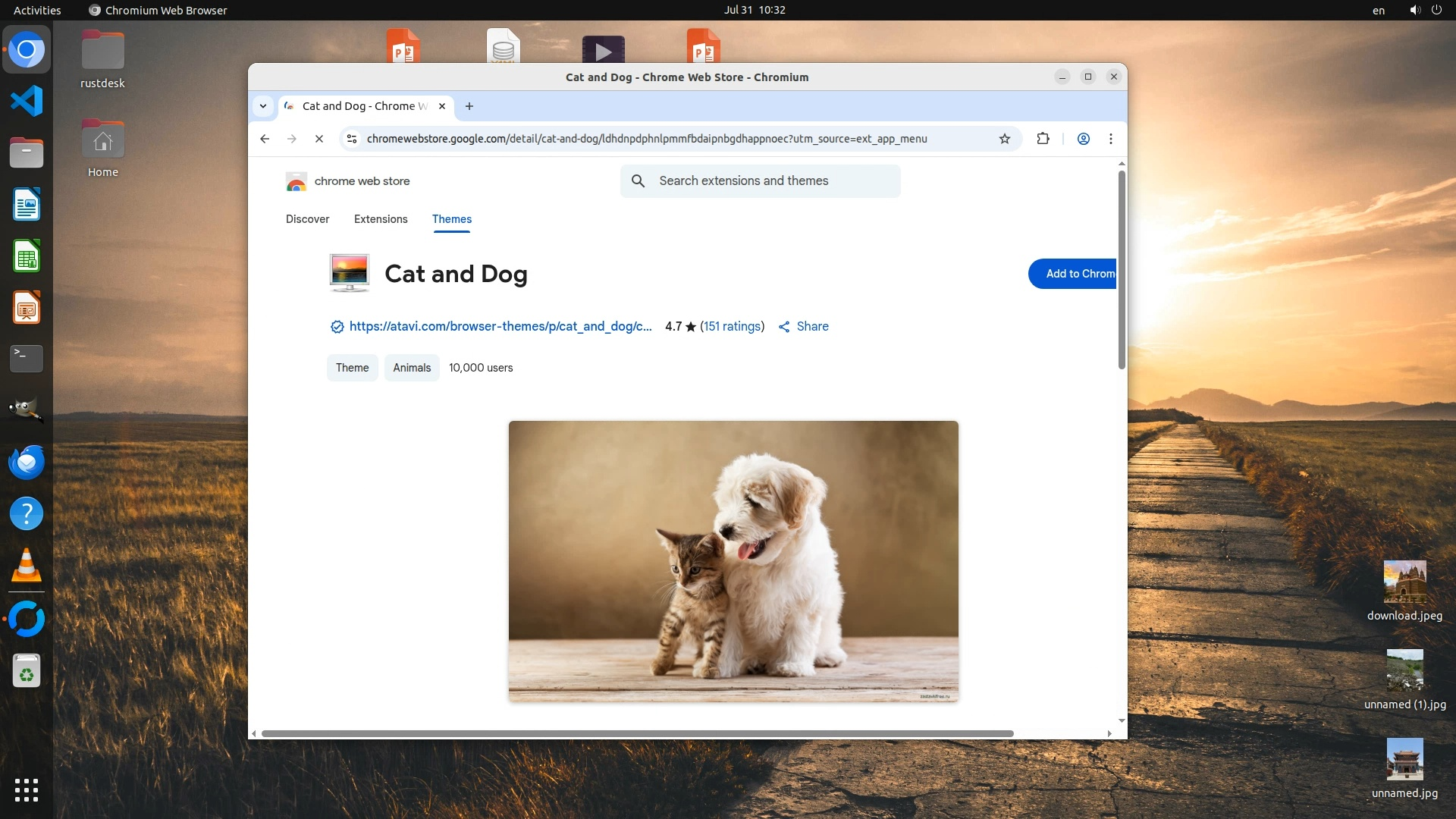1456x819 pixels.
Task: Open the profile avatar icon
Action: 1083,139
